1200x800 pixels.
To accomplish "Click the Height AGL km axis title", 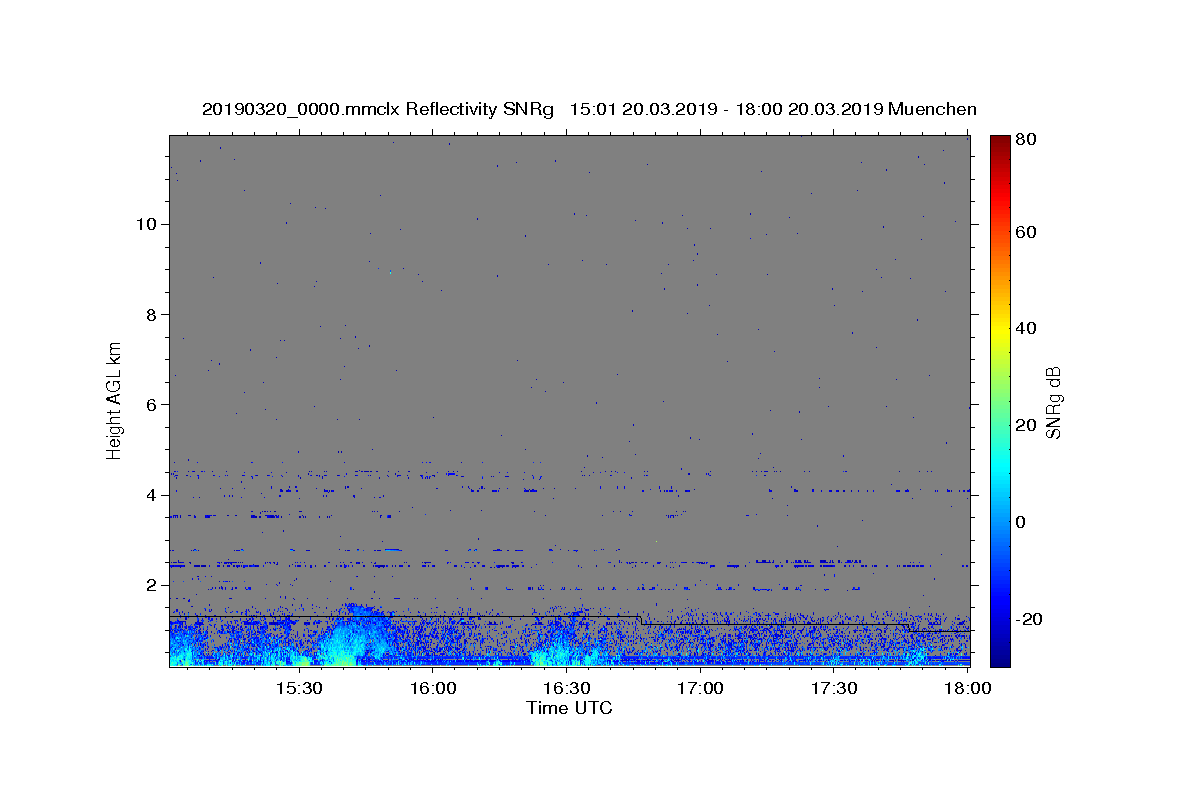I will click(115, 400).
